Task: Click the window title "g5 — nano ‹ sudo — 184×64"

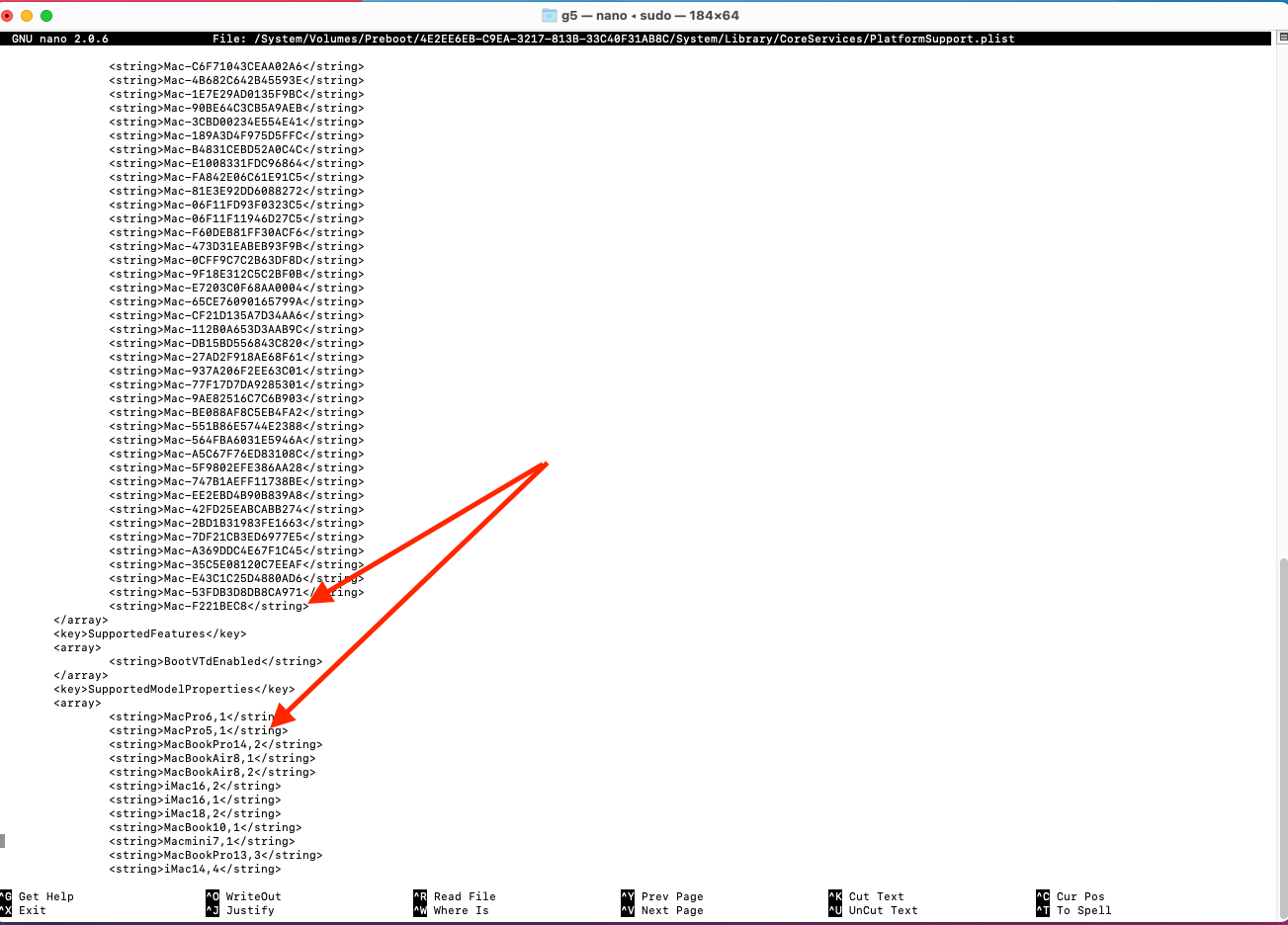Action: coord(650,16)
